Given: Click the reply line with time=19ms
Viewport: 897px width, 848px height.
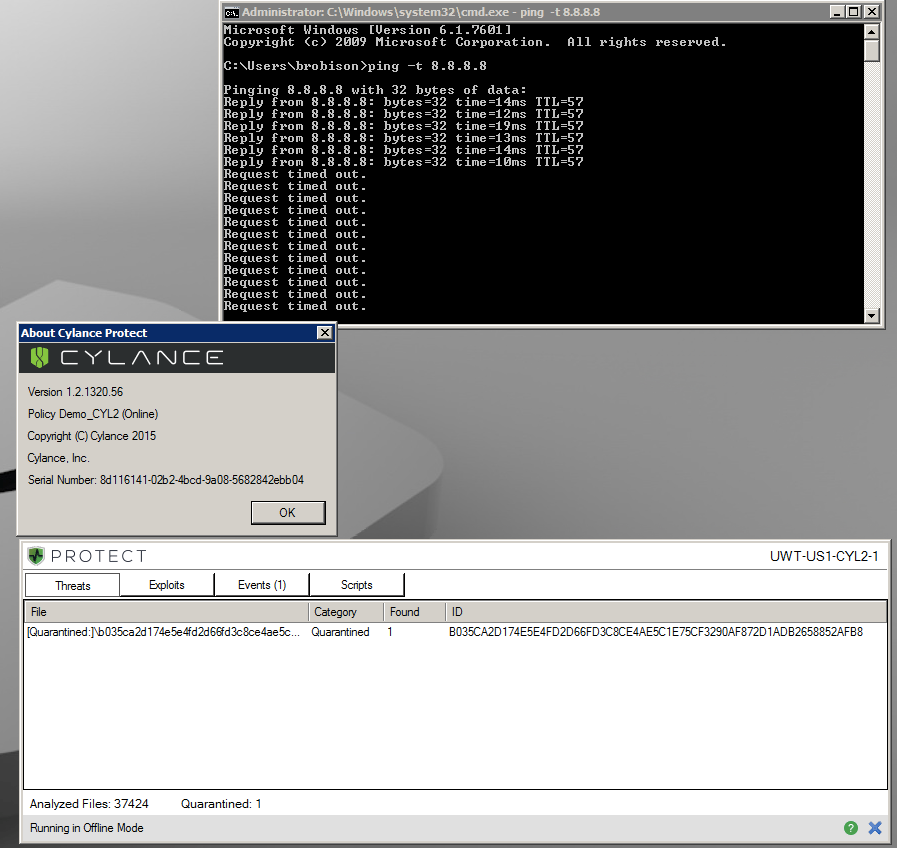Looking at the screenshot, I should (x=403, y=126).
